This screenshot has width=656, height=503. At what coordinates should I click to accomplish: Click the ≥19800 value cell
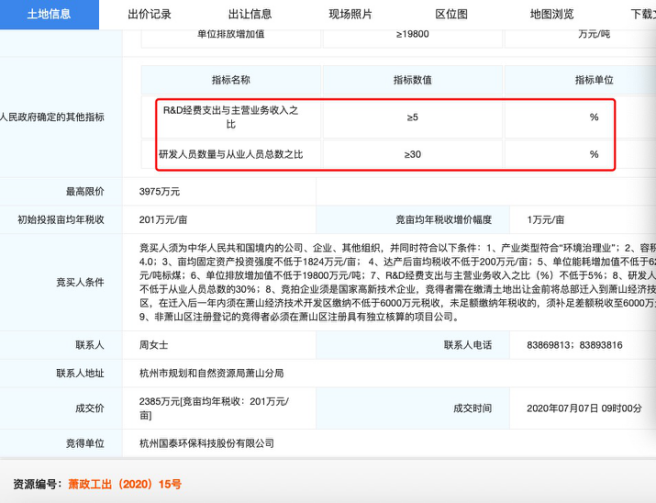pos(412,33)
